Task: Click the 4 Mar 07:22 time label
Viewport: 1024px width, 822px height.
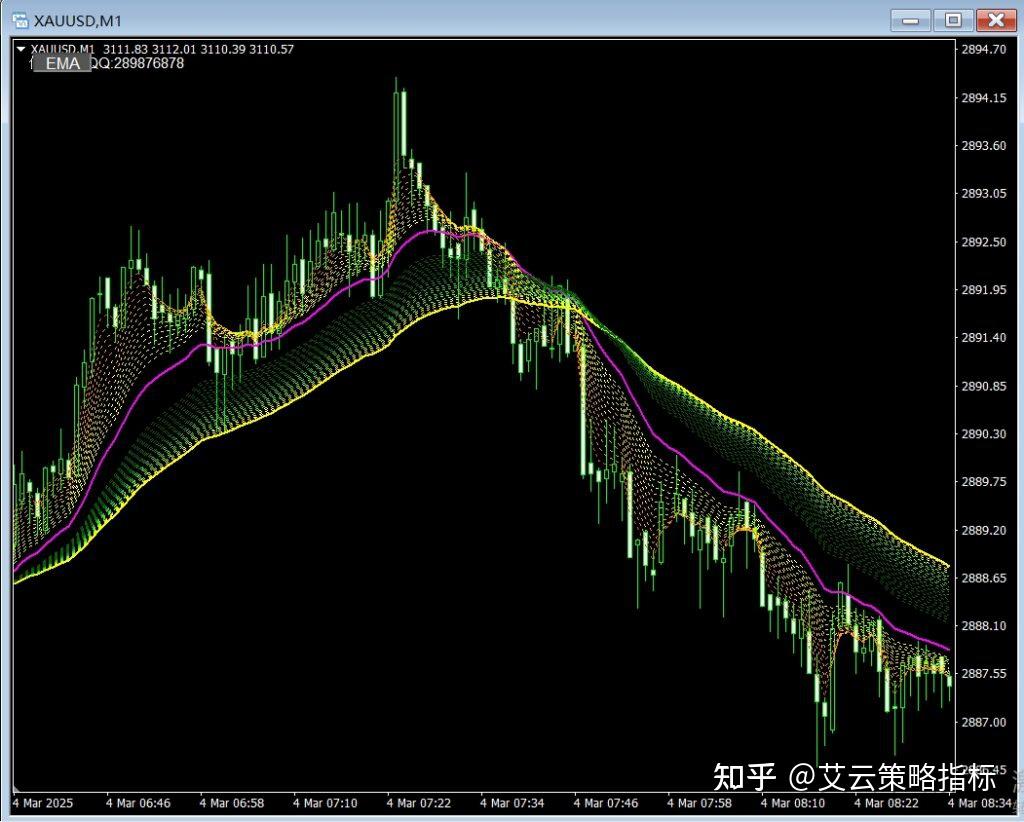Action: [419, 803]
